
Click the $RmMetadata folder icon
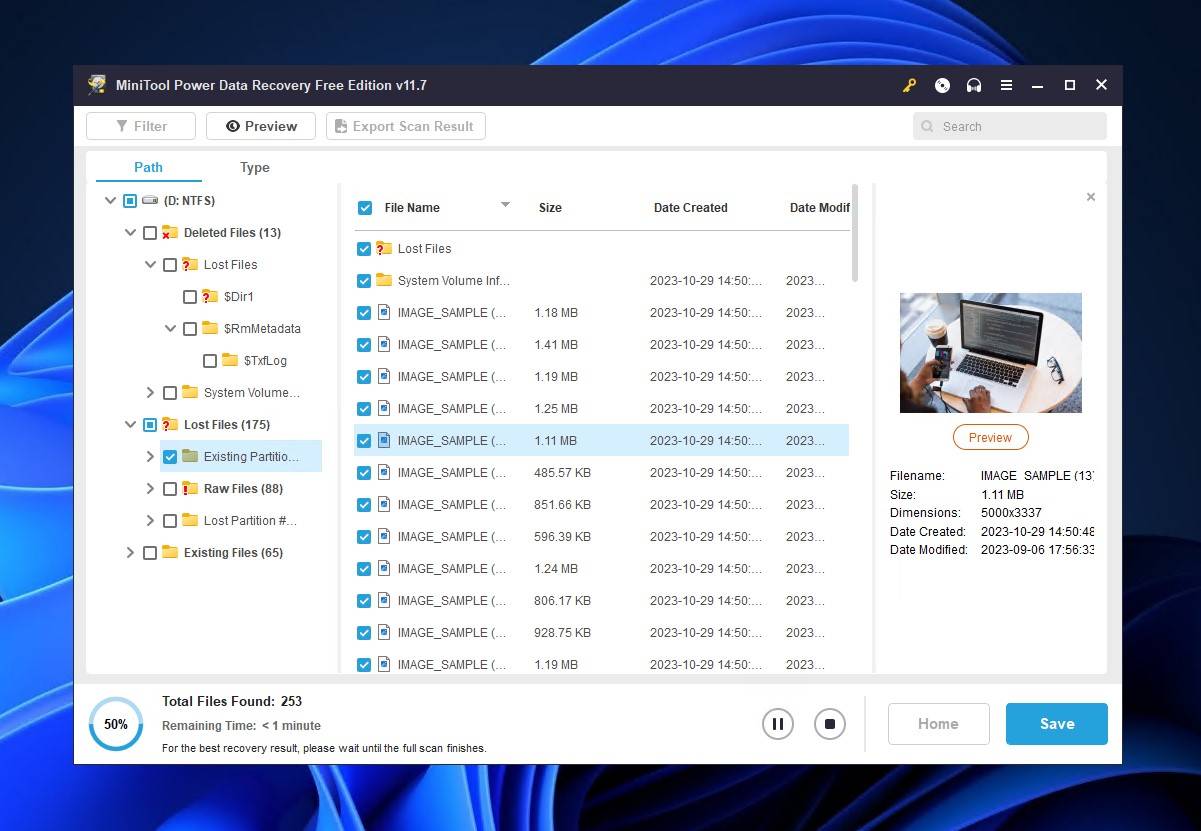click(210, 328)
